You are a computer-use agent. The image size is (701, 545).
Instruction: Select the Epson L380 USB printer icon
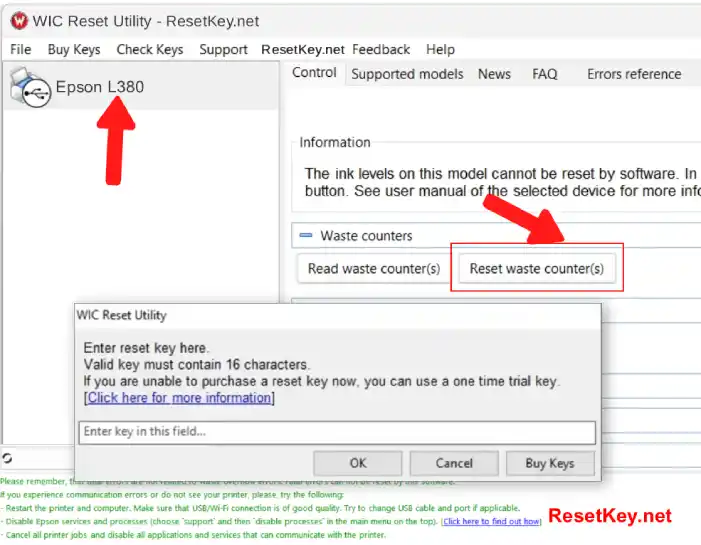click(30, 87)
